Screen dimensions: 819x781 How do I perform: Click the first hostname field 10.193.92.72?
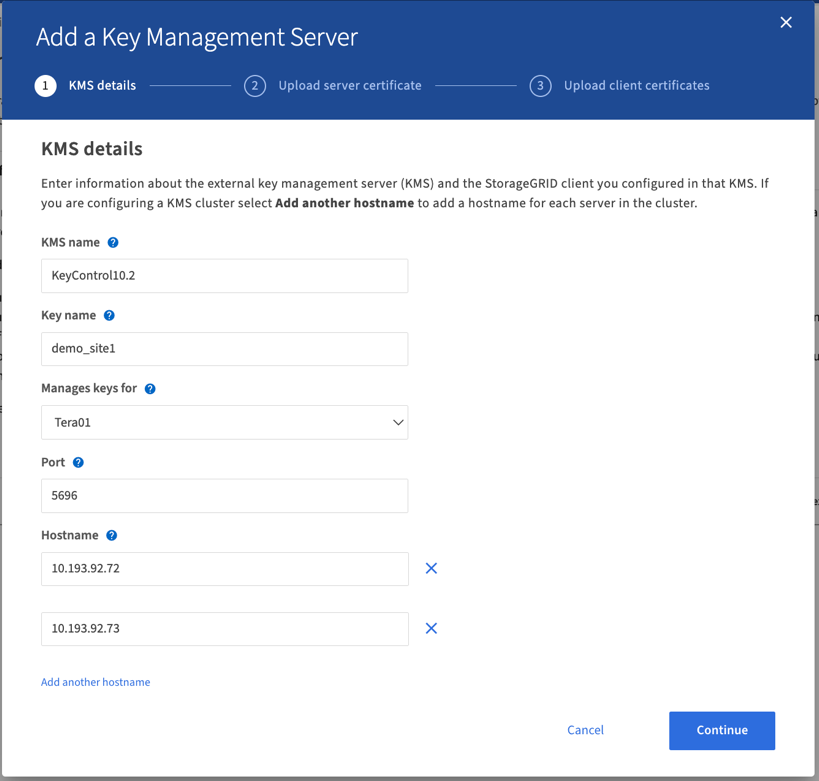point(224,569)
